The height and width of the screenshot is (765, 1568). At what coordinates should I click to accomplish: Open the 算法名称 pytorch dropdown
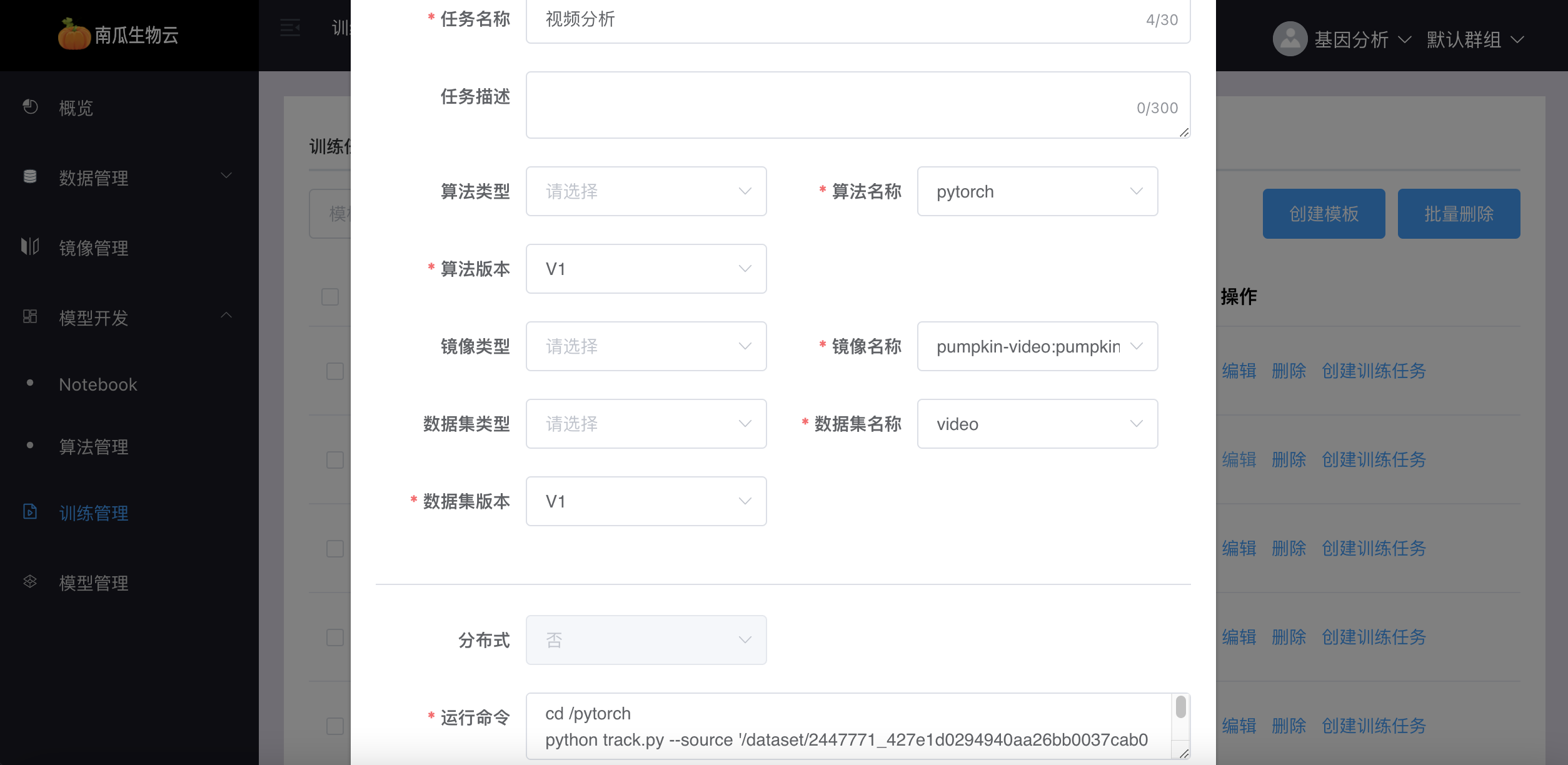click(1037, 191)
